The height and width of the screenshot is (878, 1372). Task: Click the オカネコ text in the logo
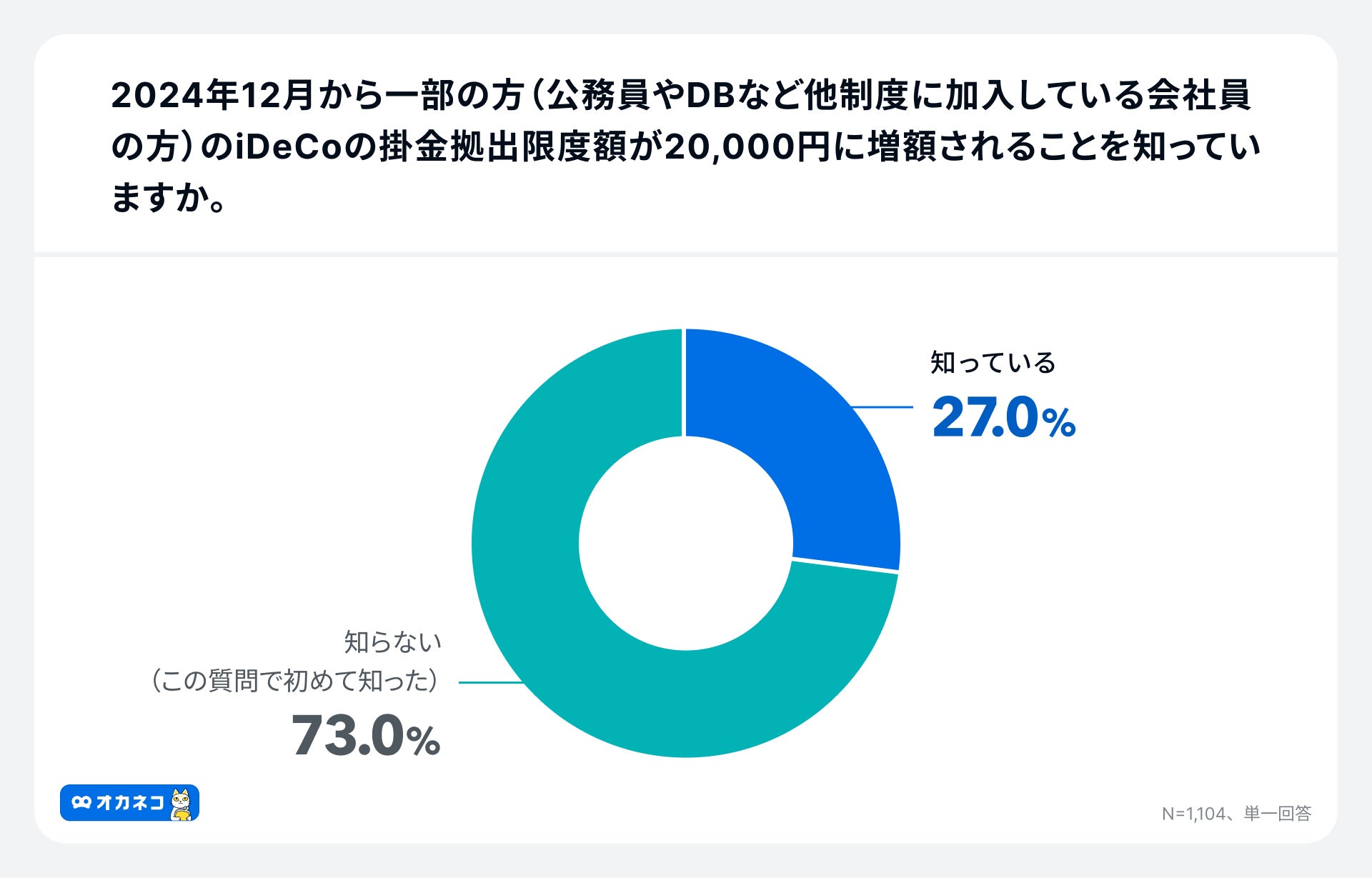coord(130,802)
